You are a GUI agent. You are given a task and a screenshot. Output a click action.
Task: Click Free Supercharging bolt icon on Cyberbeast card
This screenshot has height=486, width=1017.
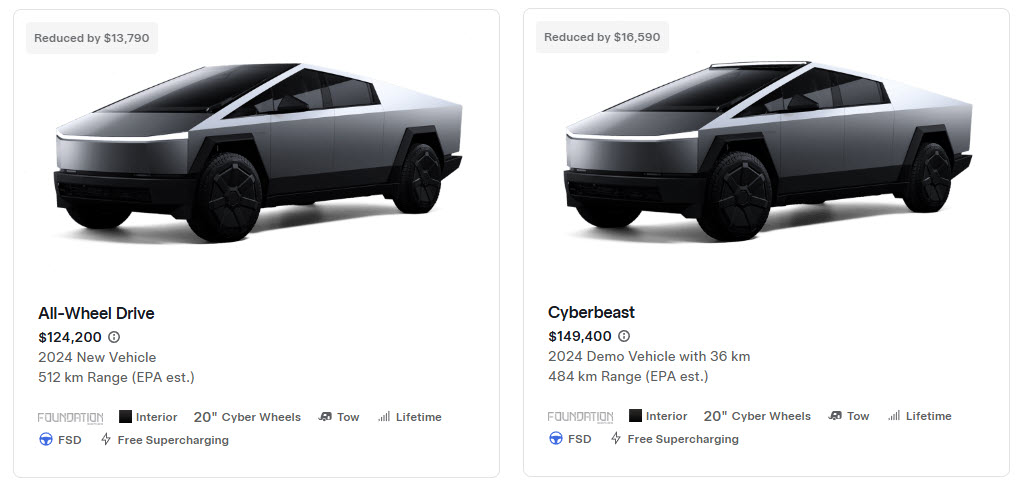pos(616,439)
